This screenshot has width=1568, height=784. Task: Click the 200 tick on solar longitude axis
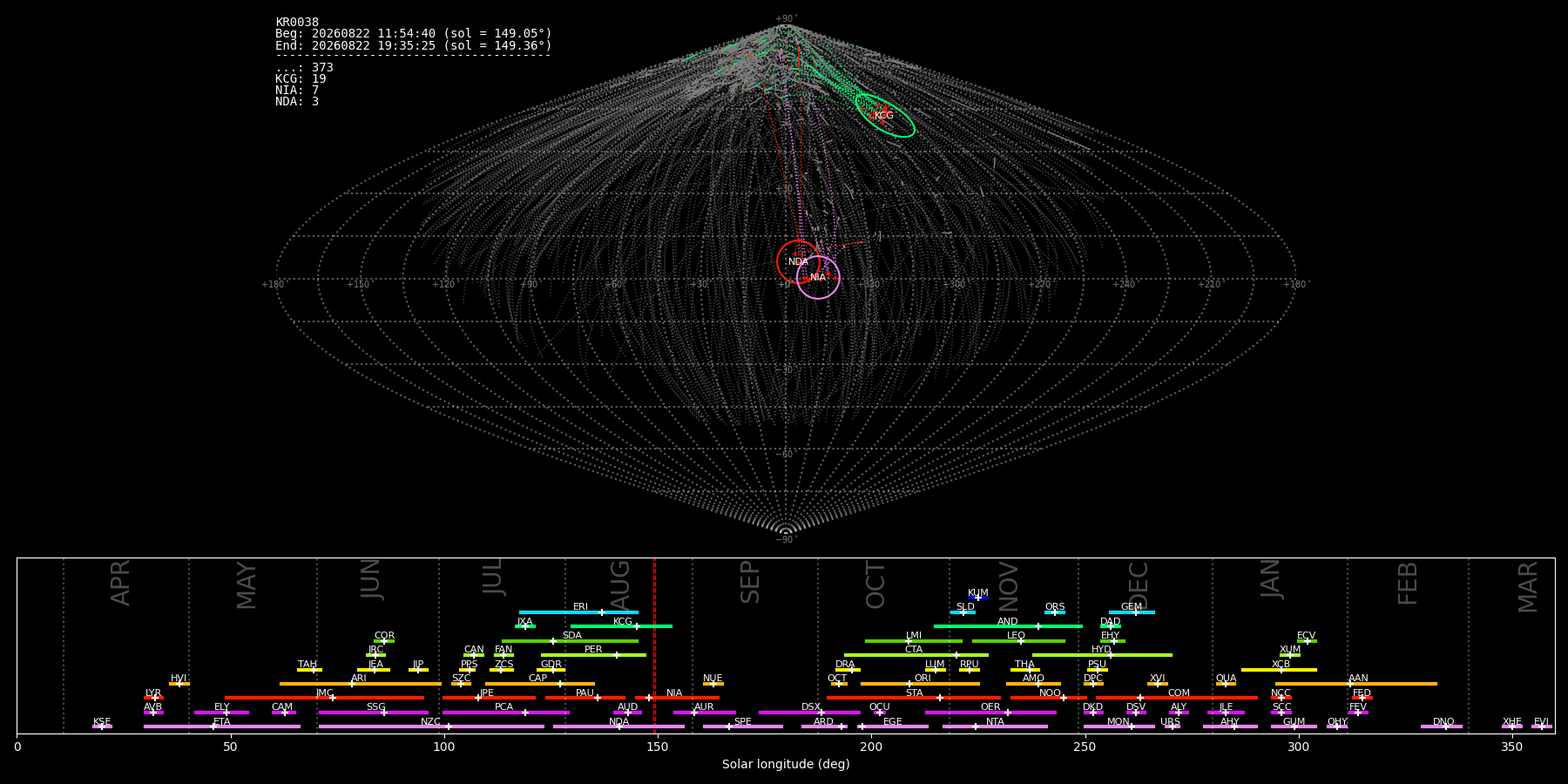(871, 747)
